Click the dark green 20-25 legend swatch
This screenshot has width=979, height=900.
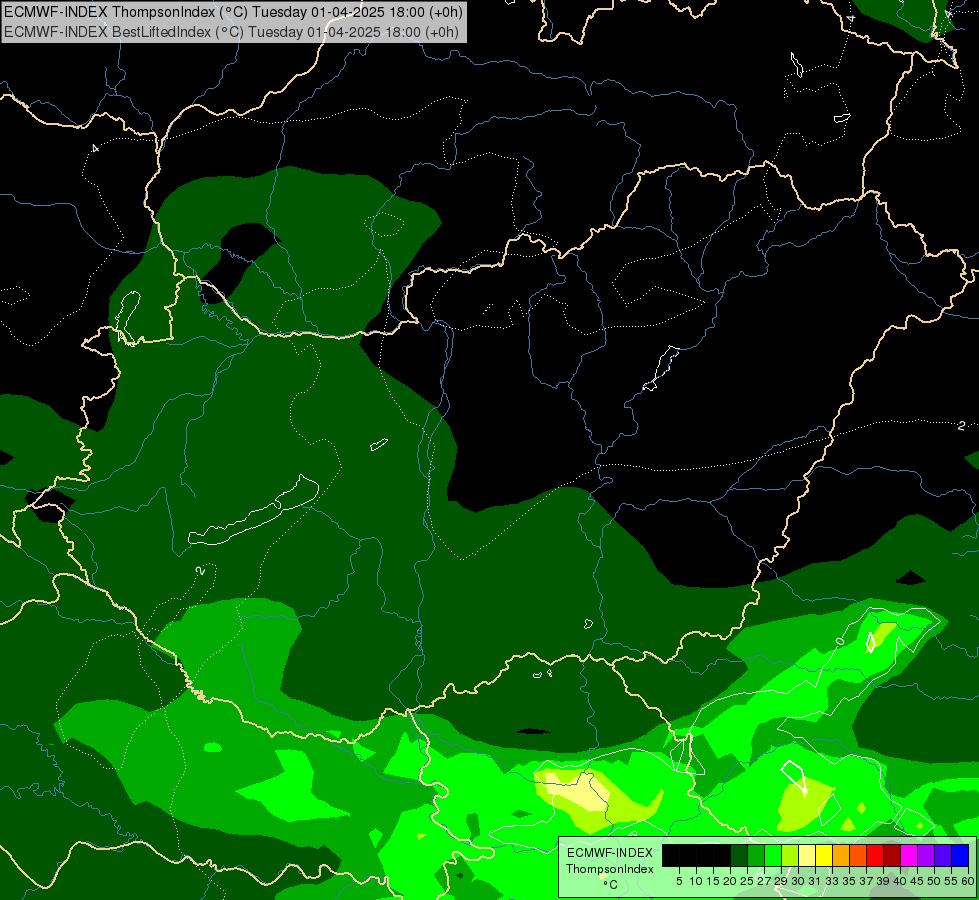coord(739,856)
